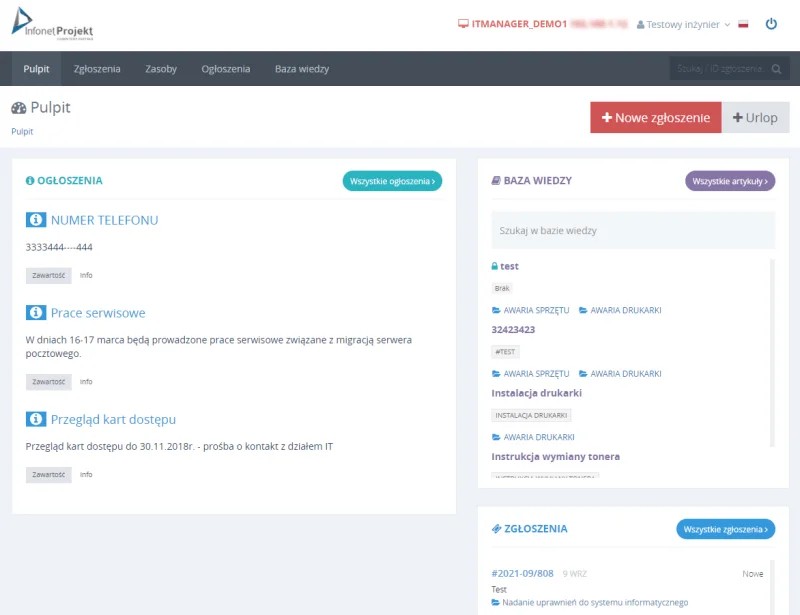Open Wszystkie artykuły list
This screenshot has width=800, height=615.
click(x=730, y=181)
